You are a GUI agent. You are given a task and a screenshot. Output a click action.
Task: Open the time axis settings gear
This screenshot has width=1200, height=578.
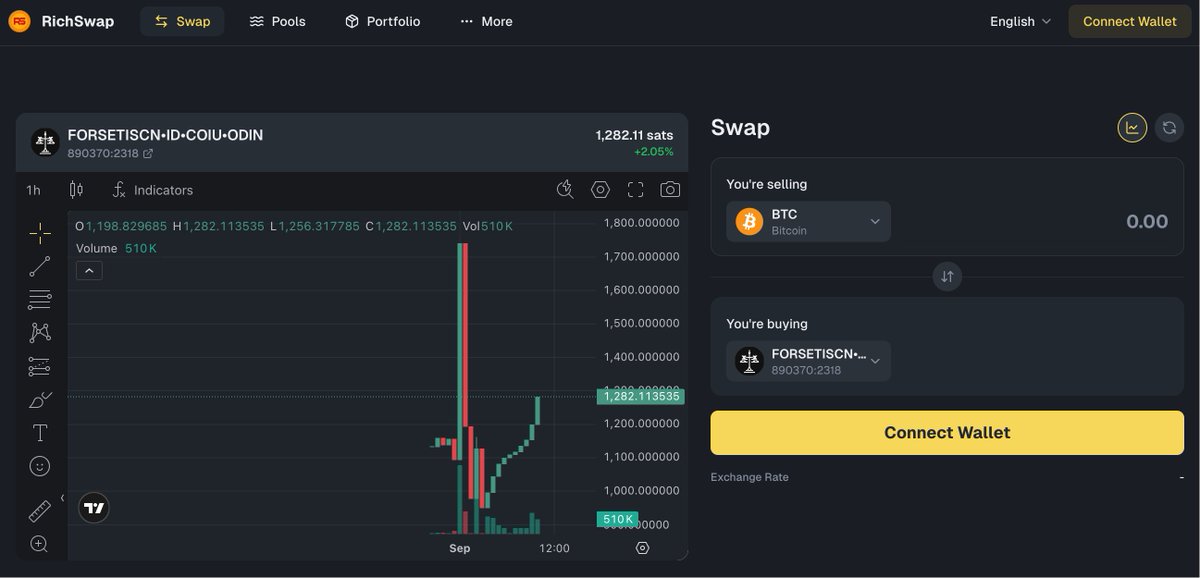[x=643, y=548]
